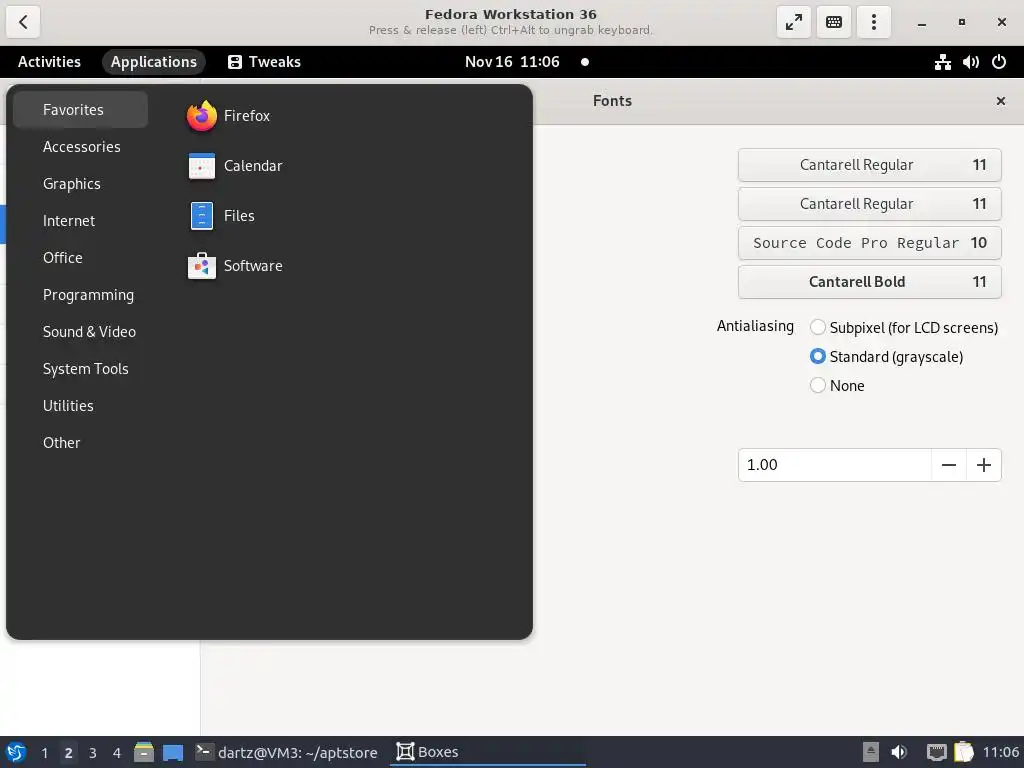Switch to workspace 1 in host taskbar
The width and height of the screenshot is (1024, 768).
pos(44,753)
